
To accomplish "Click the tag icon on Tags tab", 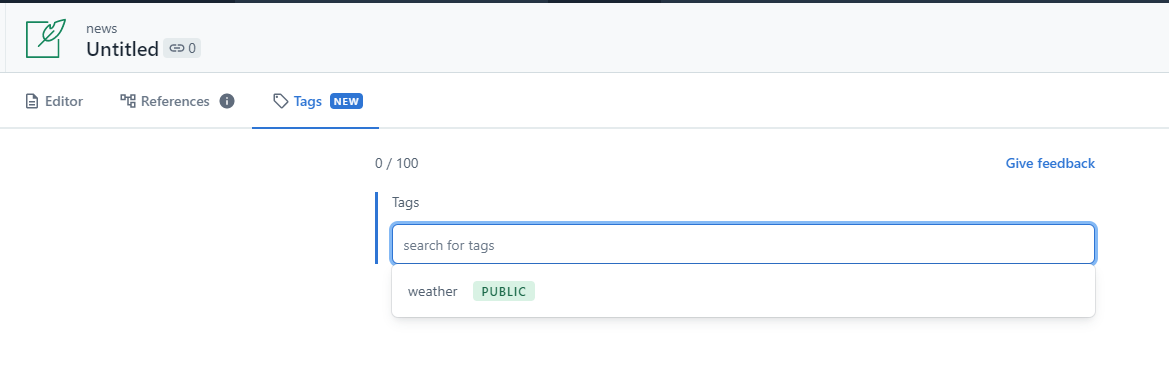I will tap(280, 101).
